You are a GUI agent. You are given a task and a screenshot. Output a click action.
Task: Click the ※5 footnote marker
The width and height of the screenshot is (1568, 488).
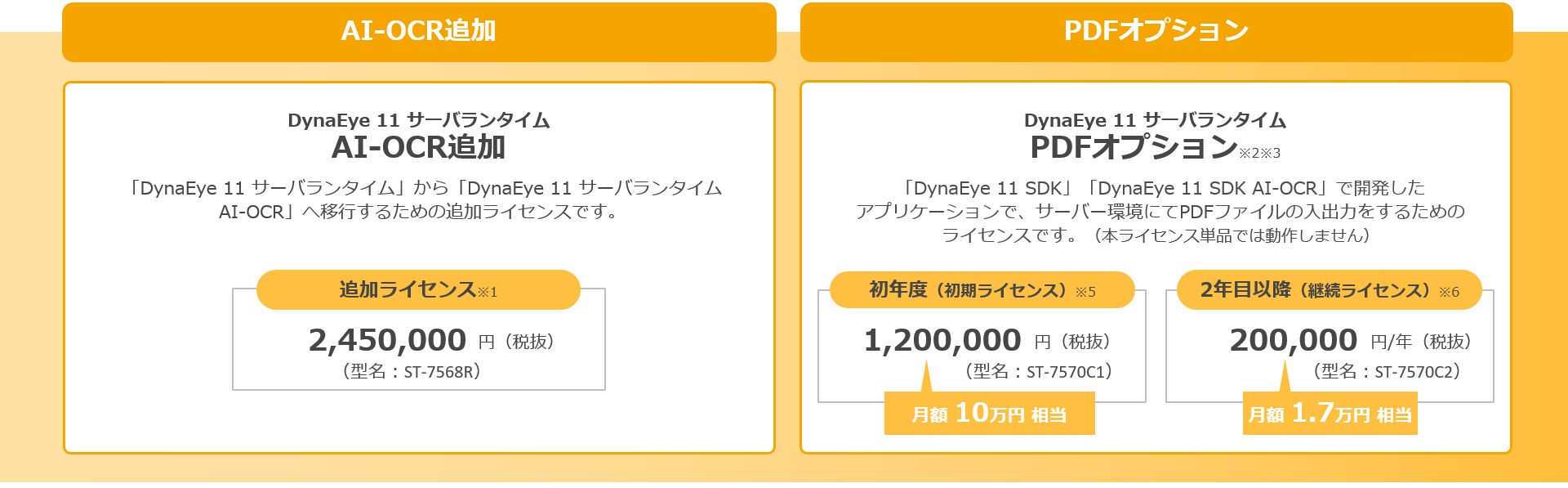pos(1085,292)
